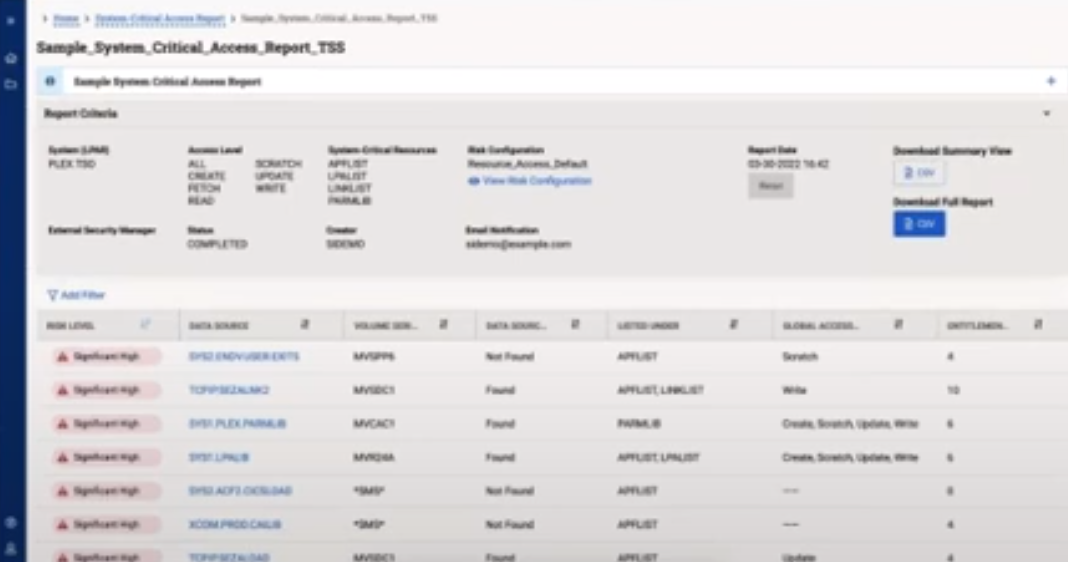Select Write in the TCPIP.SEZALNK2 row

[x=794, y=390]
